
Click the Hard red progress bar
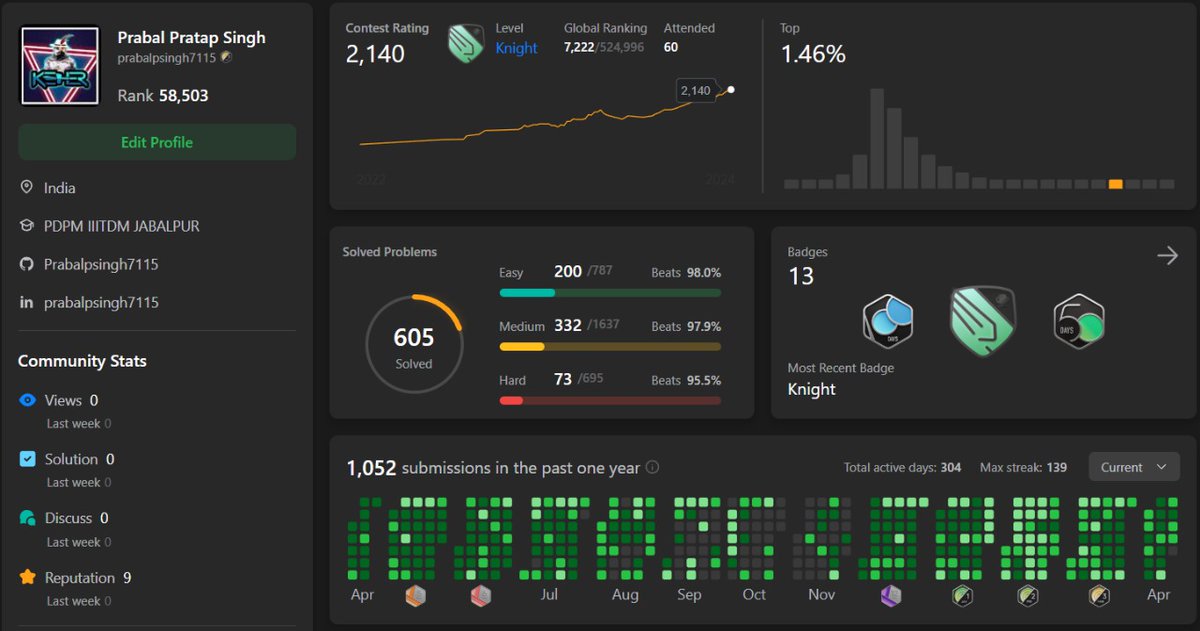610,401
